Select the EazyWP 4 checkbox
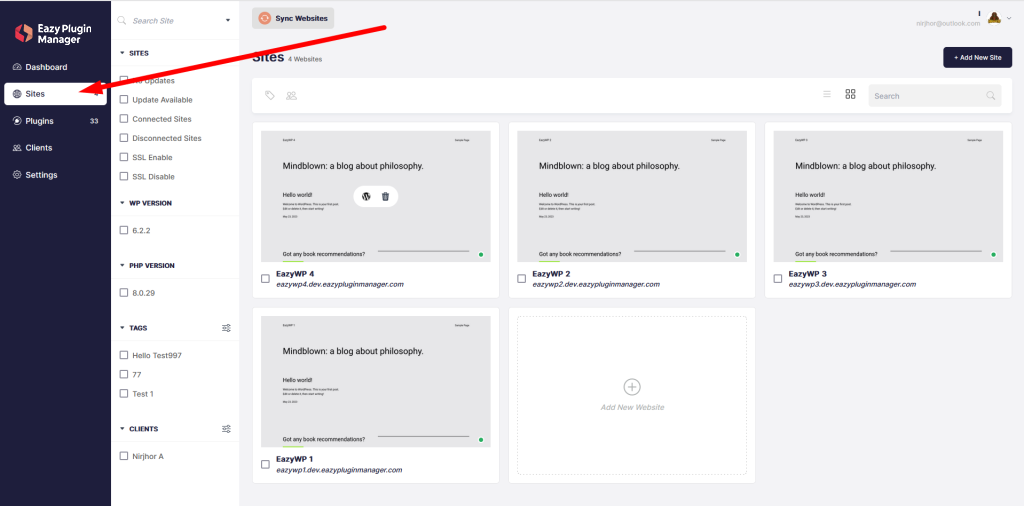The height and width of the screenshot is (506, 1024). [x=265, y=279]
